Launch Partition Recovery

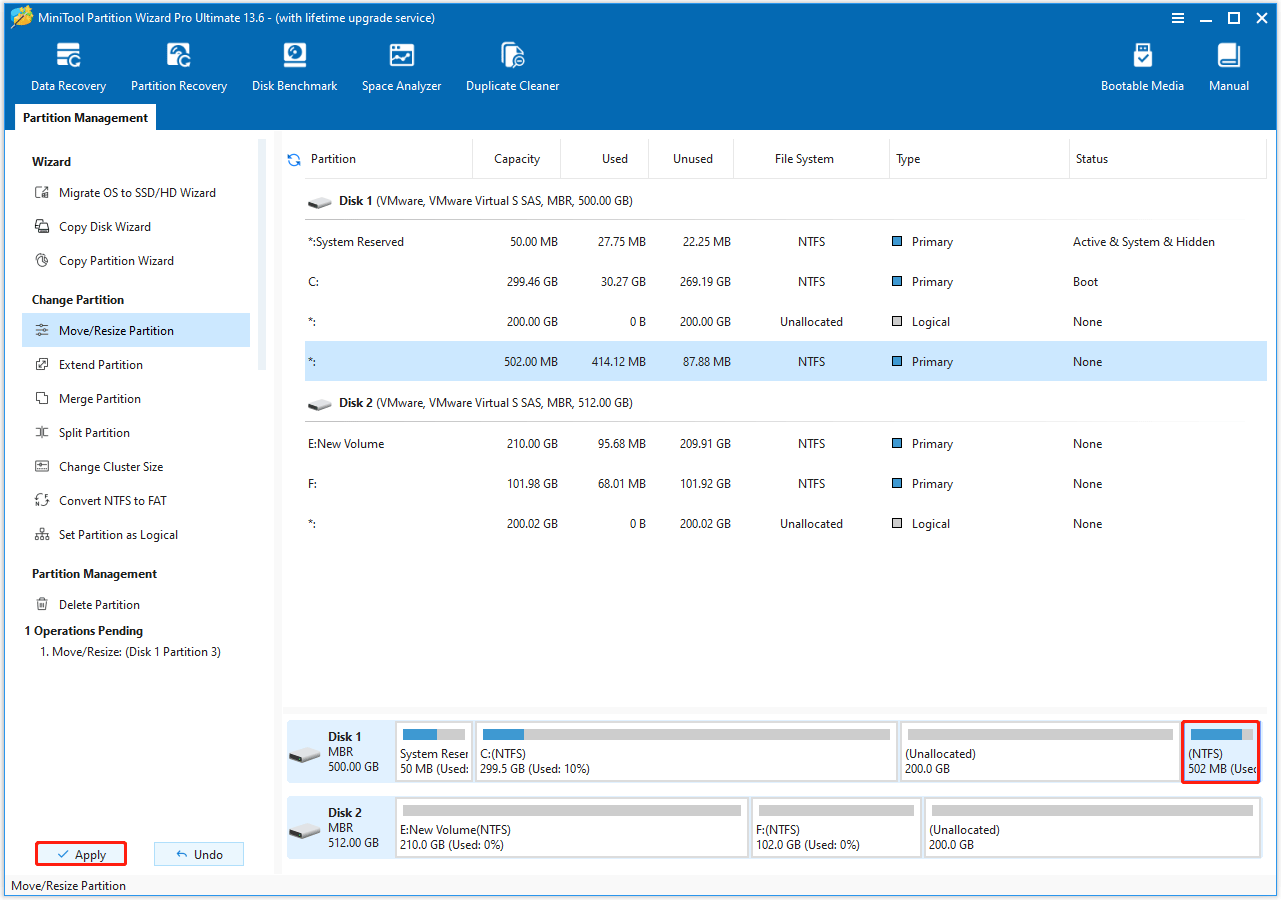(179, 68)
